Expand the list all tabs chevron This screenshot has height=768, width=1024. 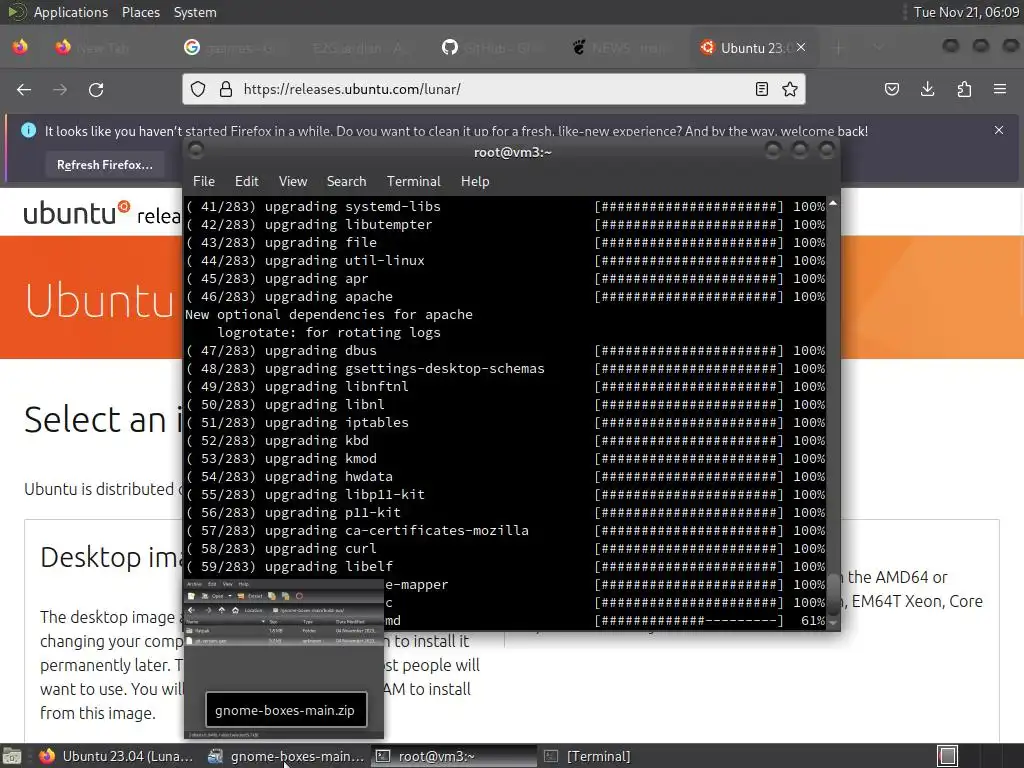[878, 48]
